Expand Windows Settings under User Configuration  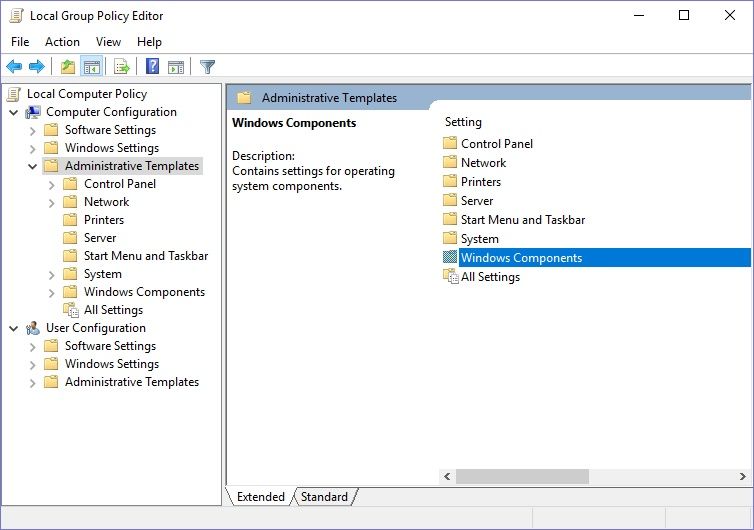click(x=33, y=365)
